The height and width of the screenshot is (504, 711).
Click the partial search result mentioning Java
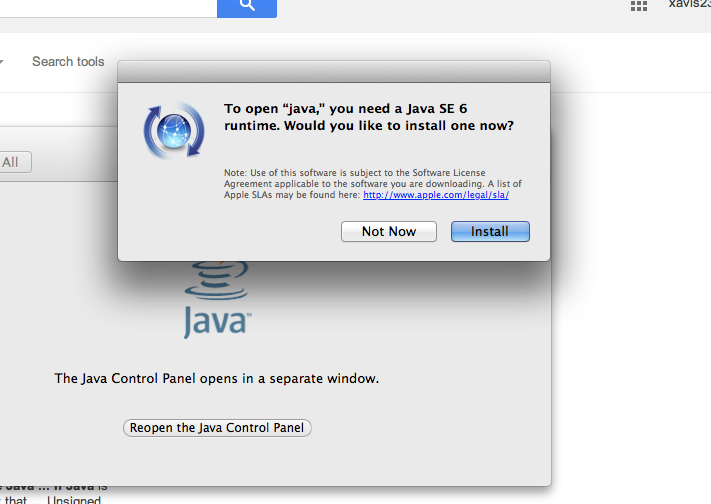pos(54,488)
